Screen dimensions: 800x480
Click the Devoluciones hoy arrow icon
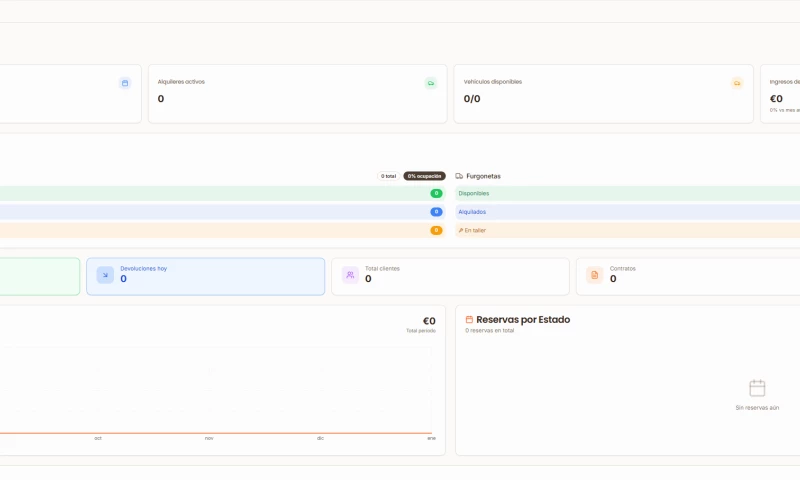(105, 275)
